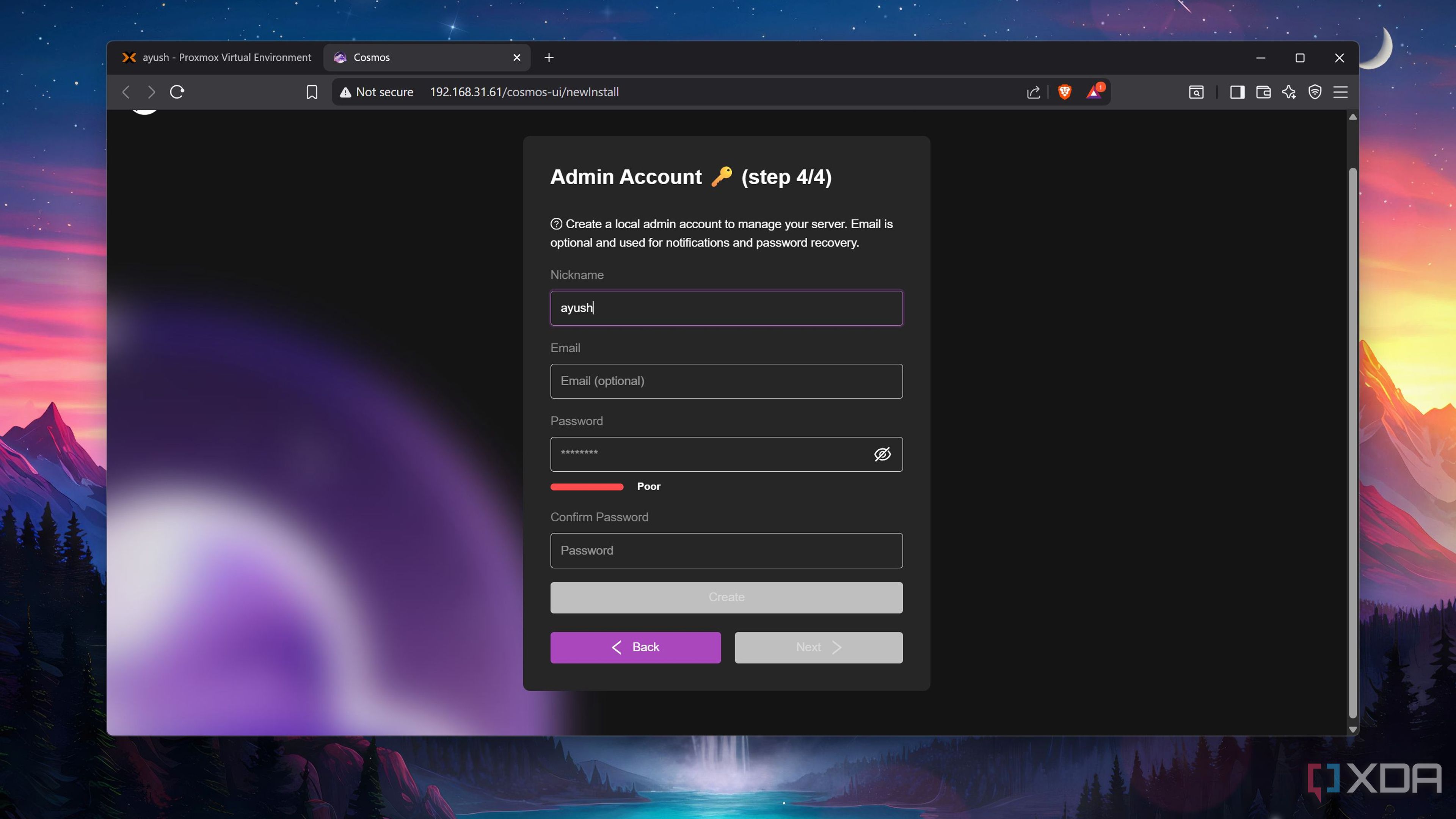The width and height of the screenshot is (1456, 819).
Task: Open Not secure site info
Action: [x=377, y=92]
